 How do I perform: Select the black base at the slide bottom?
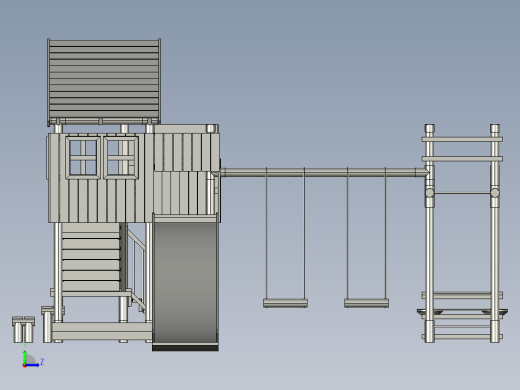[185, 348]
